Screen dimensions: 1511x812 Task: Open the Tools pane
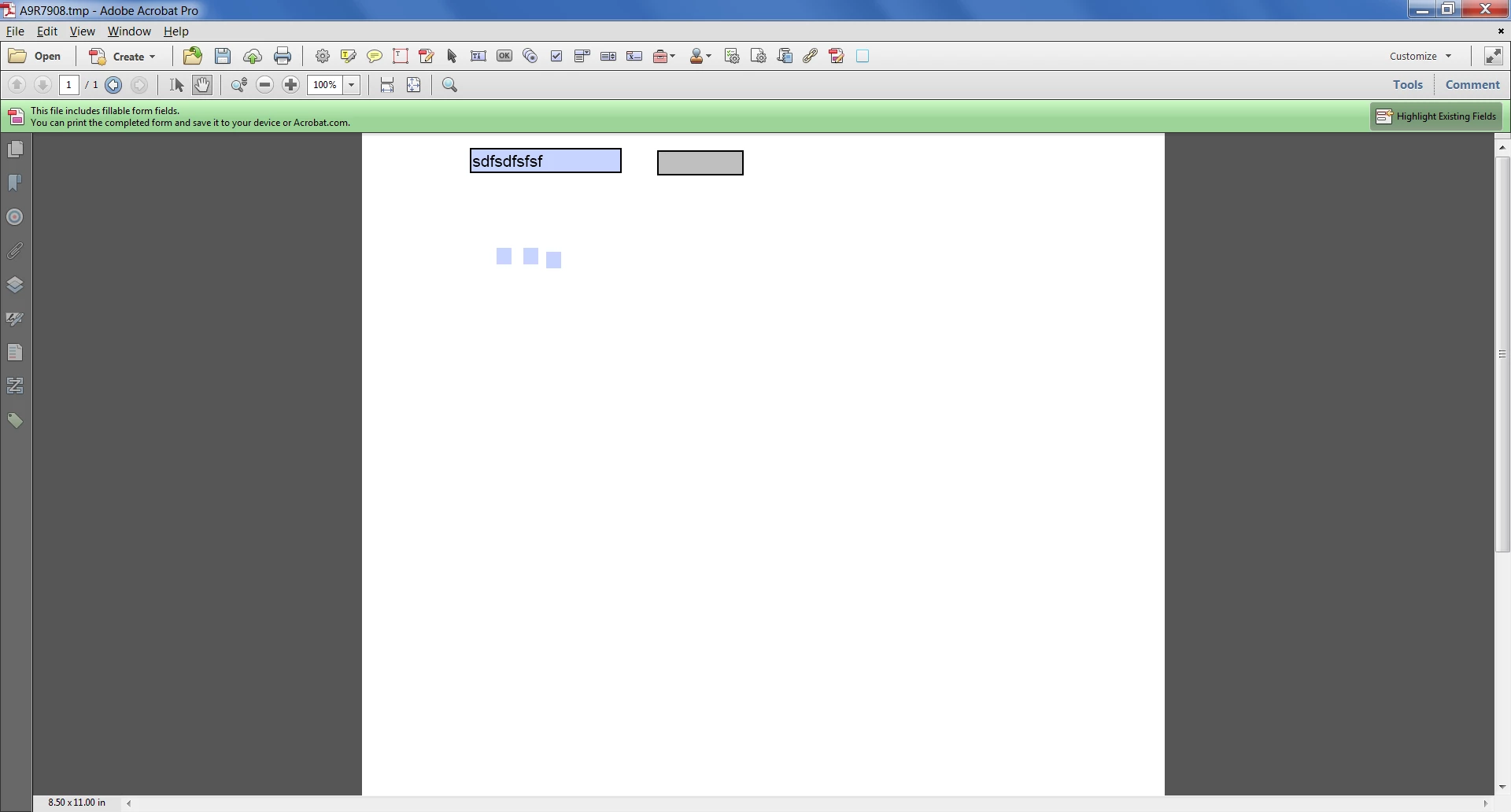(1408, 85)
